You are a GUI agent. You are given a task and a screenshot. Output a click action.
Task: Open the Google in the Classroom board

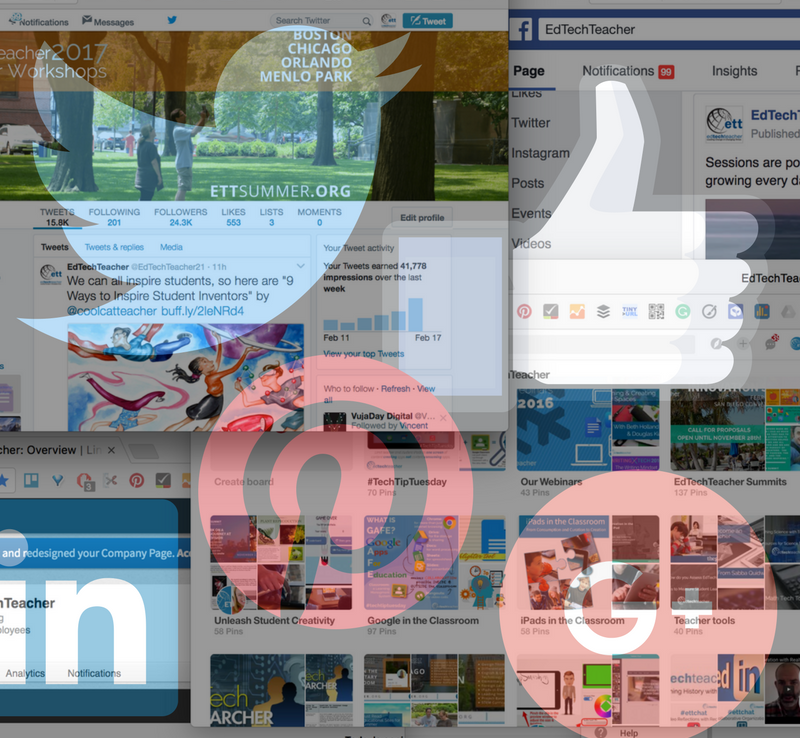[435, 576]
